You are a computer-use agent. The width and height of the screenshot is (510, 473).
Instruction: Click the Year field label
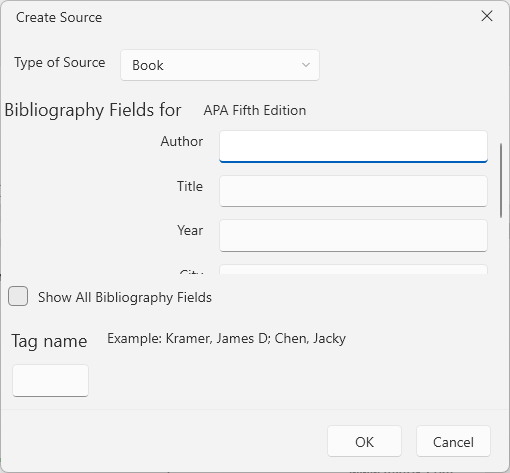(x=190, y=231)
